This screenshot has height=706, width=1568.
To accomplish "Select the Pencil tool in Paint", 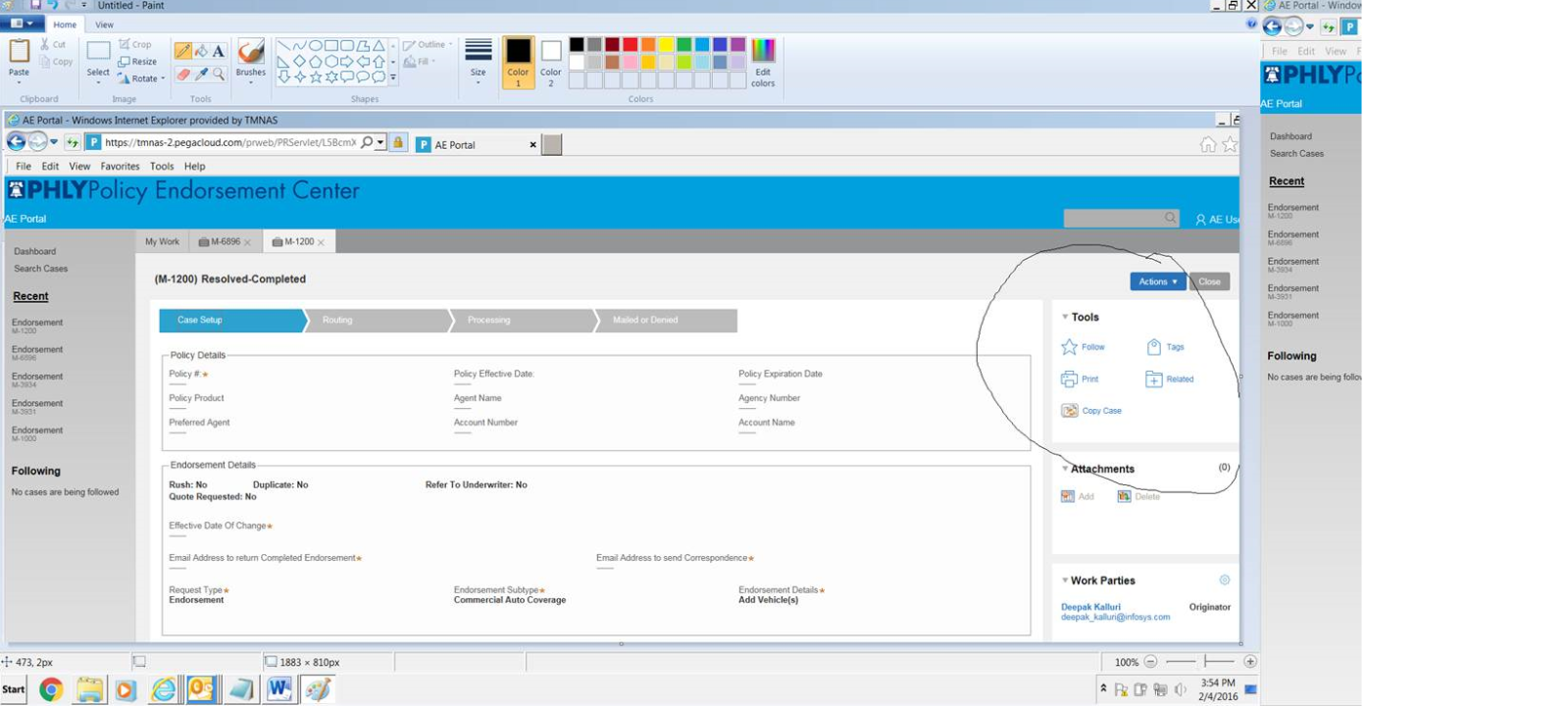I will [182, 51].
